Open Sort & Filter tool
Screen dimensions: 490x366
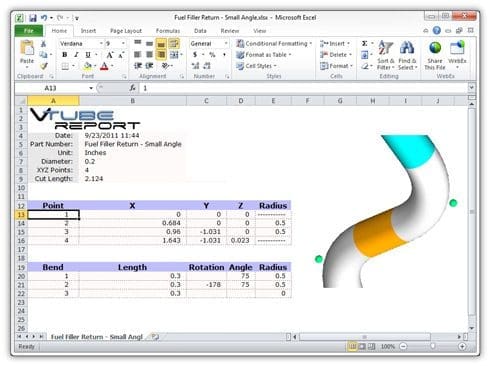click(x=386, y=55)
